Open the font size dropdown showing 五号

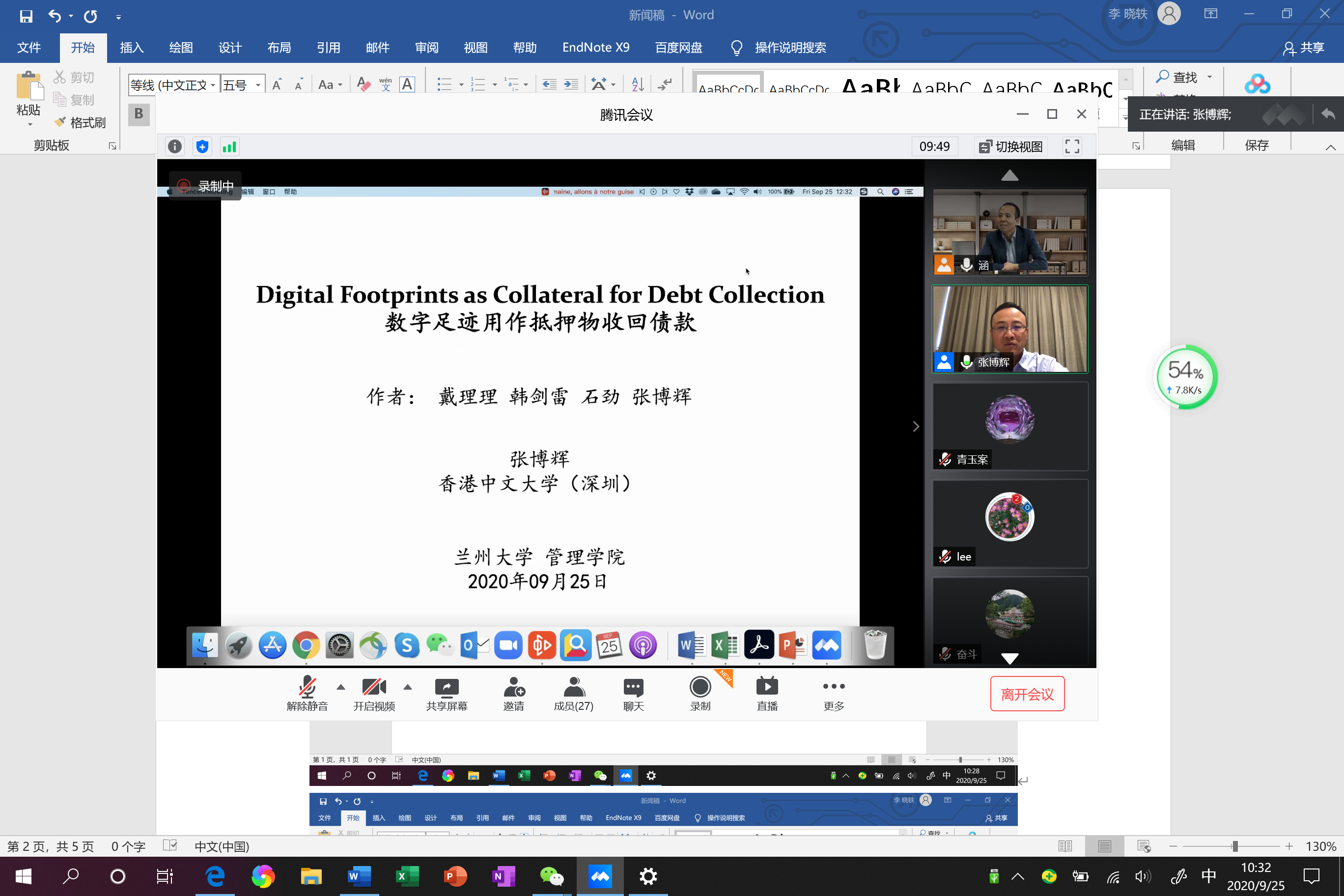coord(258,85)
